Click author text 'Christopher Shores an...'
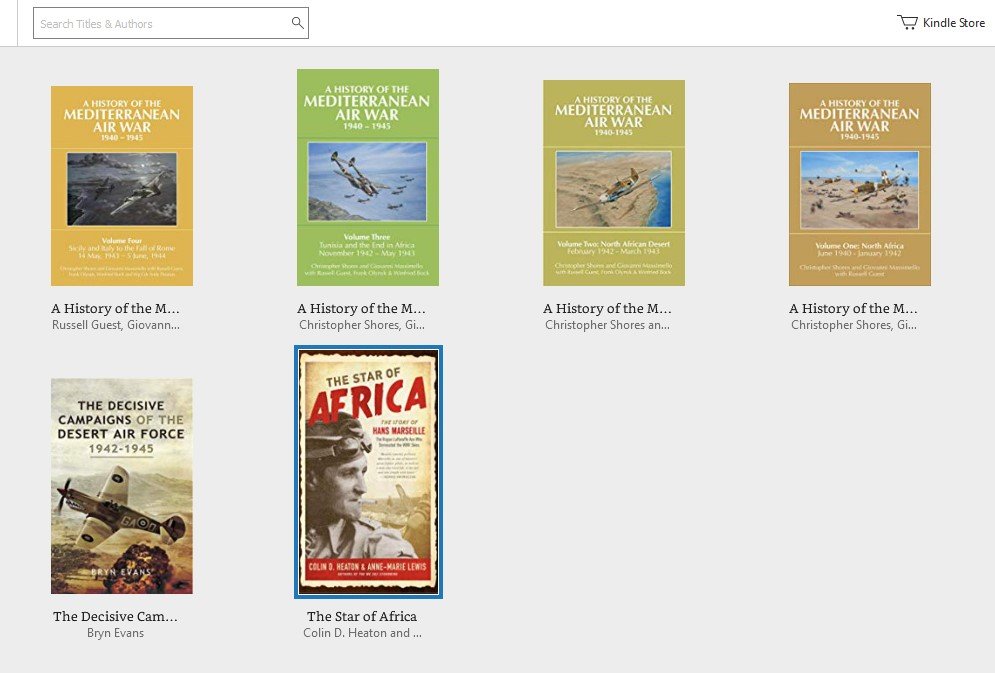Screen dimensions: 995x673 pos(607,325)
